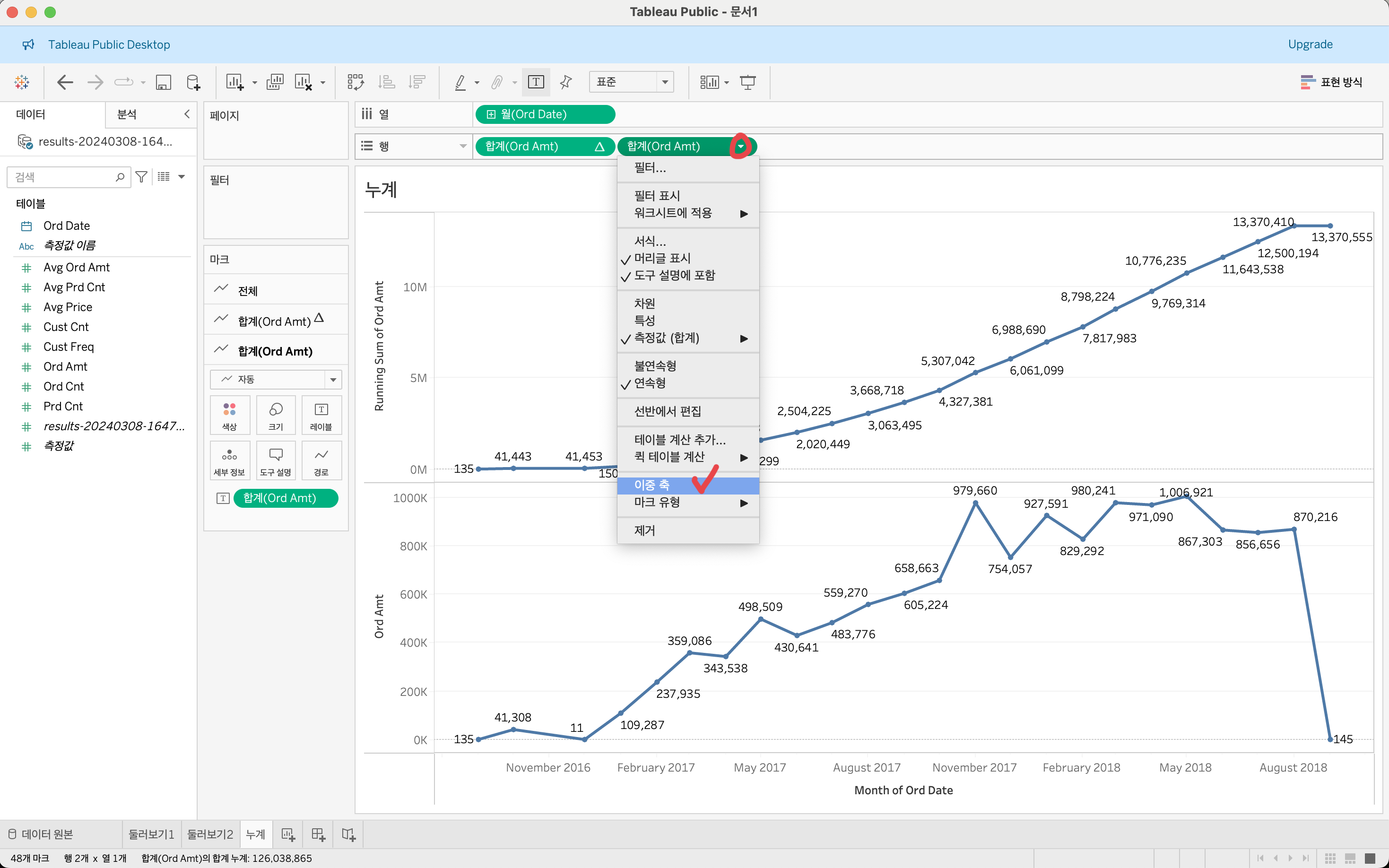This screenshot has height=868, width=1389.
Task: Click the swap rows and columns icon
Action: [355, 82]
